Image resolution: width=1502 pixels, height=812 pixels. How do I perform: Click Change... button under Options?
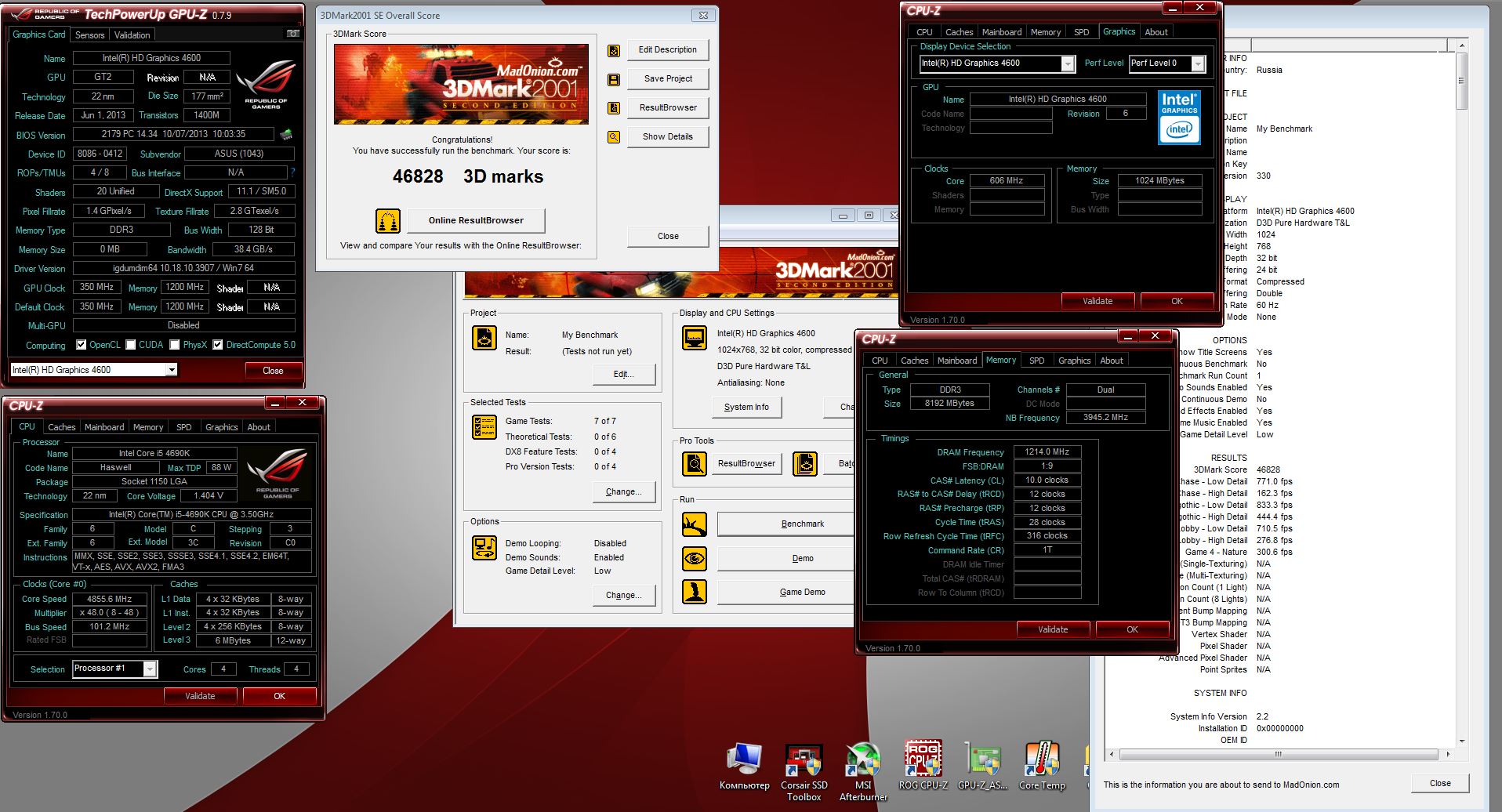pyautogui.click(x=624, y=596)
